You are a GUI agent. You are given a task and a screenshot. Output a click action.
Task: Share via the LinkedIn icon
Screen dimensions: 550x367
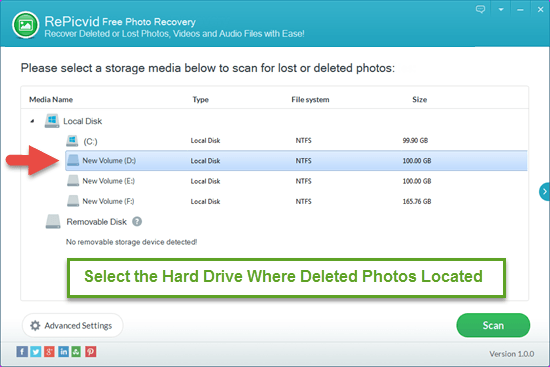63,352
